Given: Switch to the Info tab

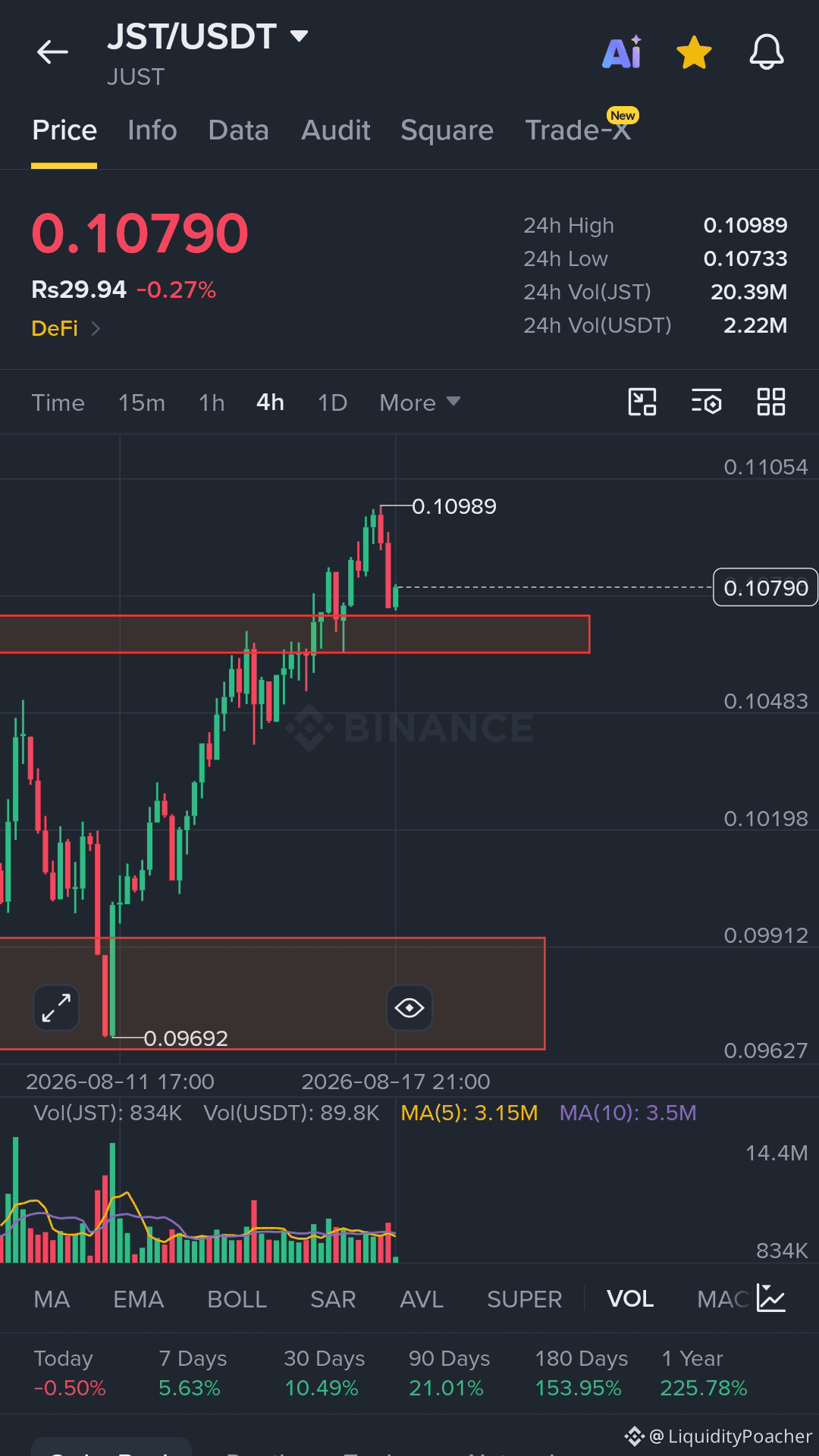Looking at the screenshot, I should click(x=152, y=130).
